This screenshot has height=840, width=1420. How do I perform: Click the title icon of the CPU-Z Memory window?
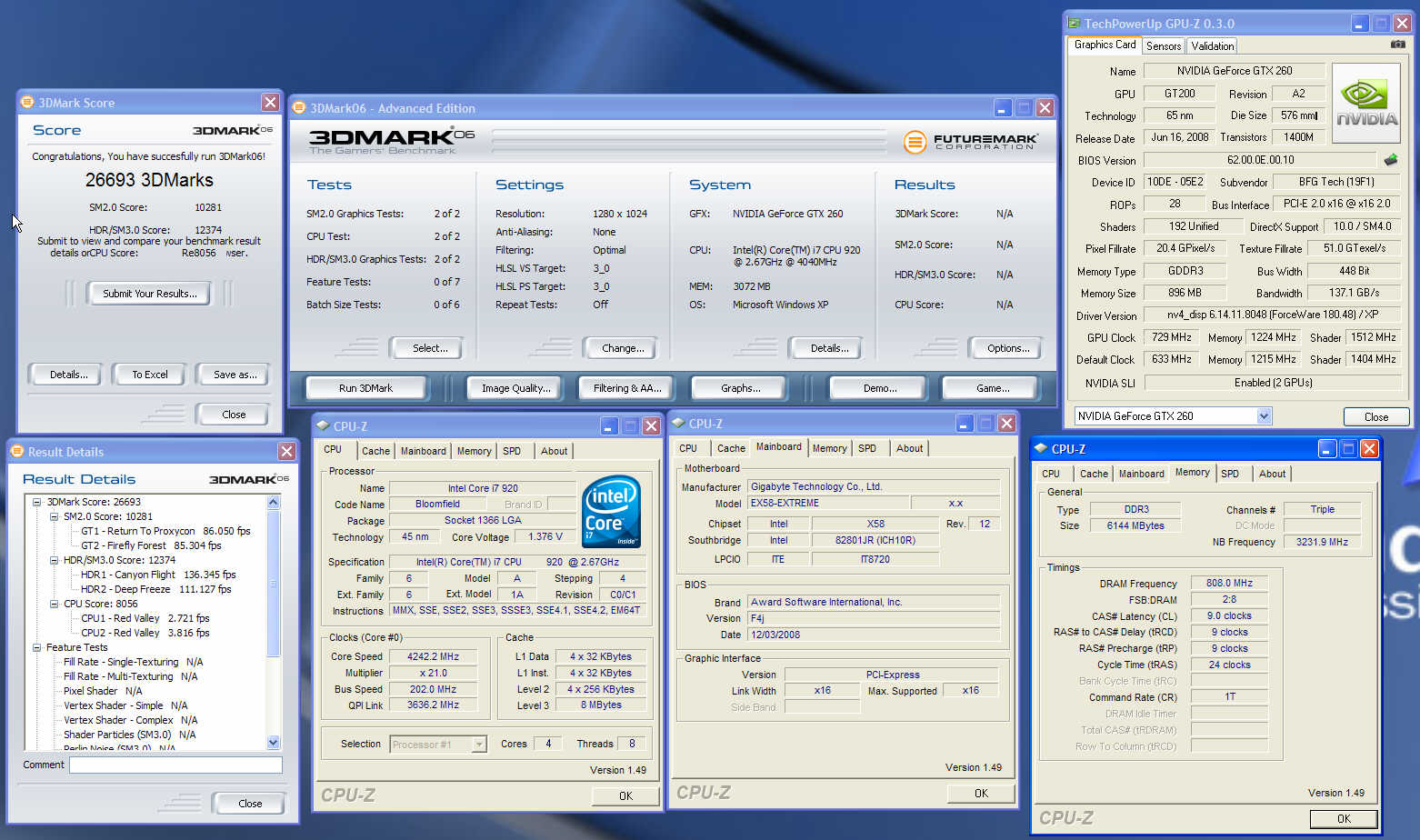click(1041, 448)
